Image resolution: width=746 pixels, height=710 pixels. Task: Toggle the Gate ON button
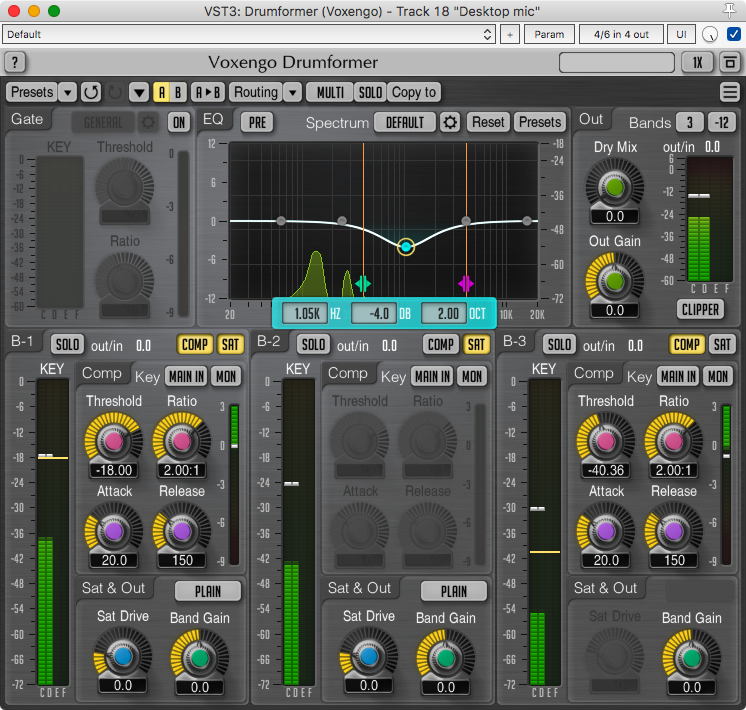179,123
